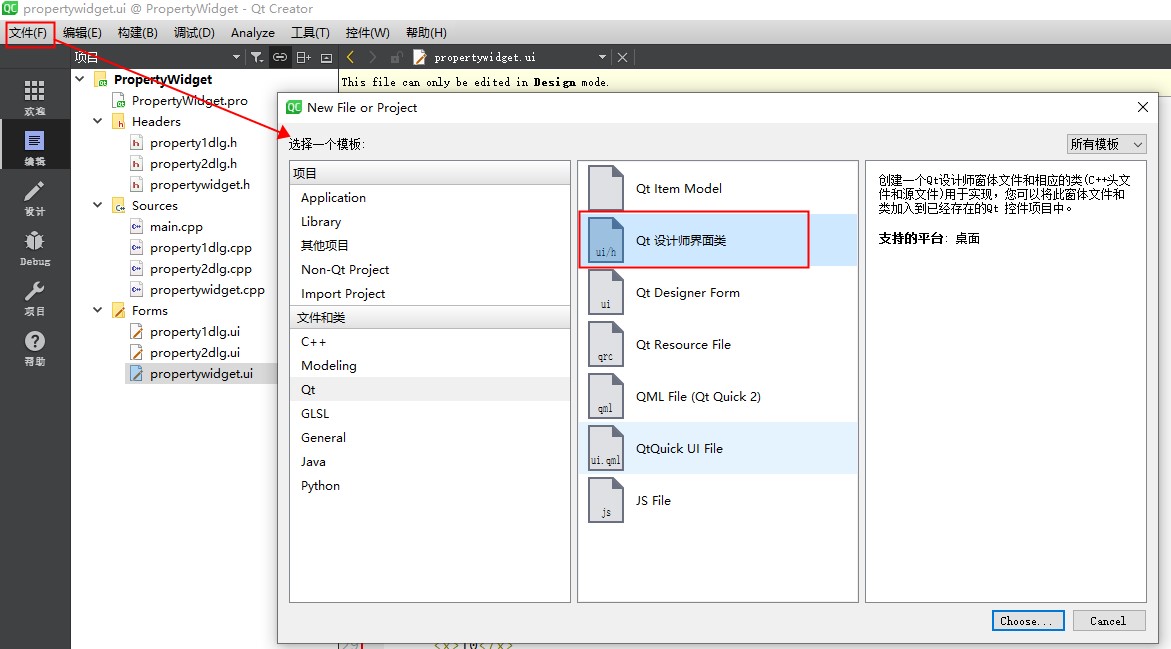
Task: Select property2dlg.cpp in Sources
Action: [200, 268]
